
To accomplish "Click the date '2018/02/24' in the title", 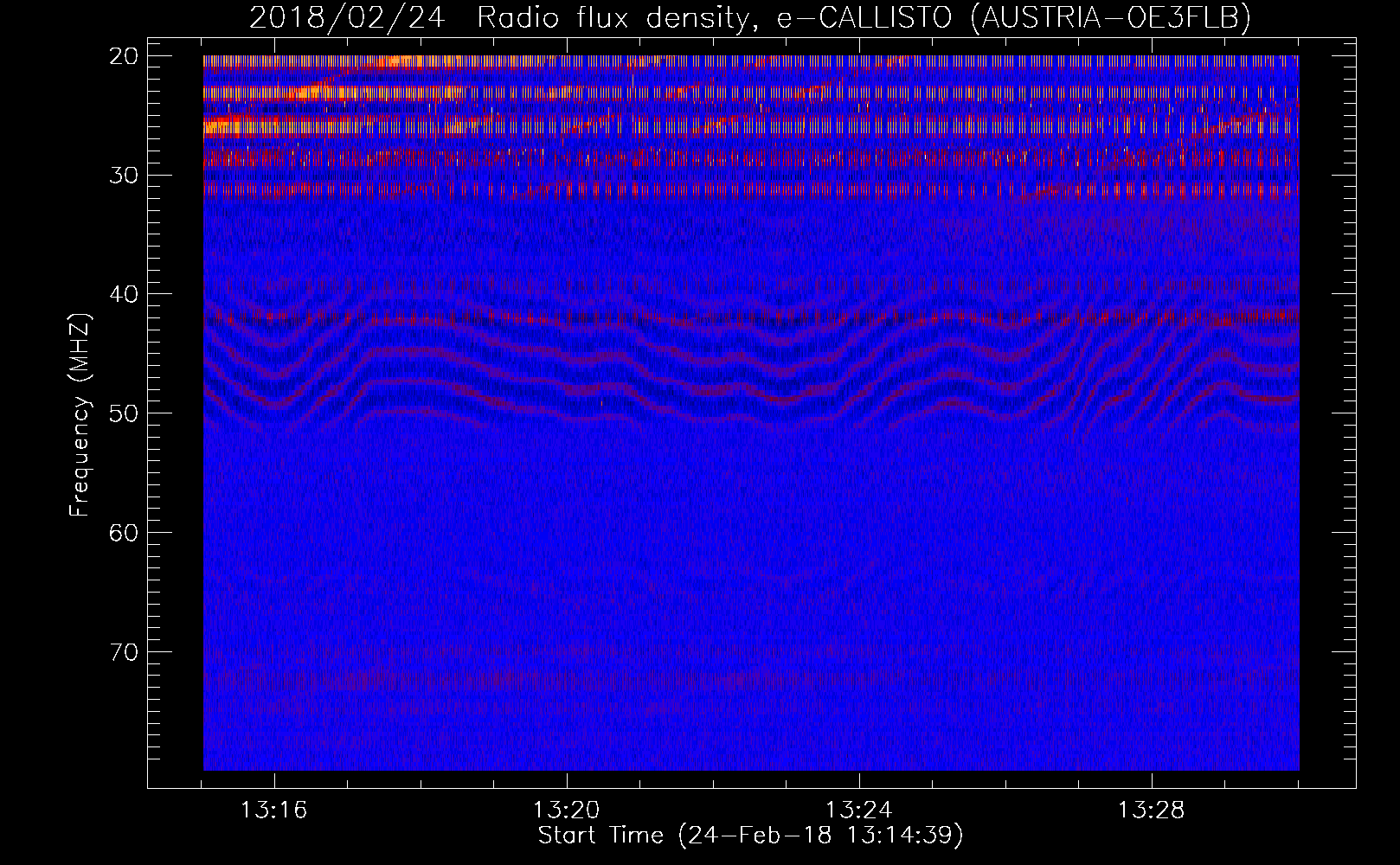I will point(347,17).
